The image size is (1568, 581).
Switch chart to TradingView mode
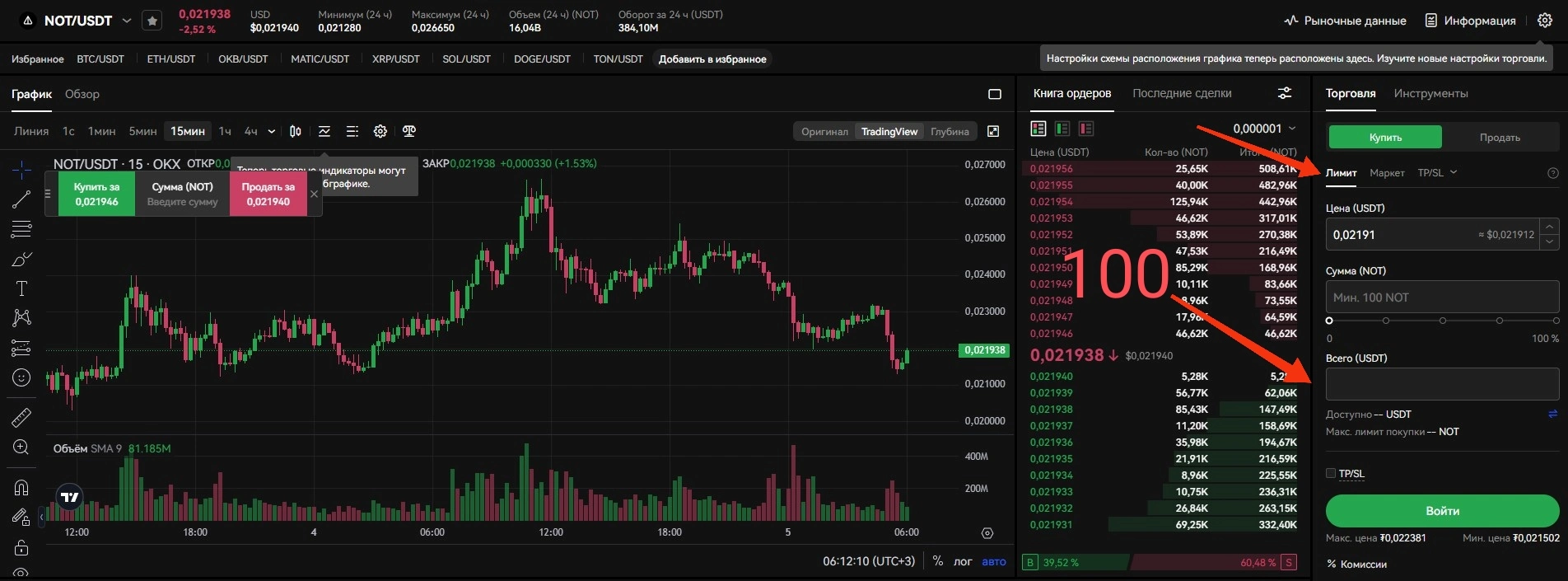coord(889,132)
